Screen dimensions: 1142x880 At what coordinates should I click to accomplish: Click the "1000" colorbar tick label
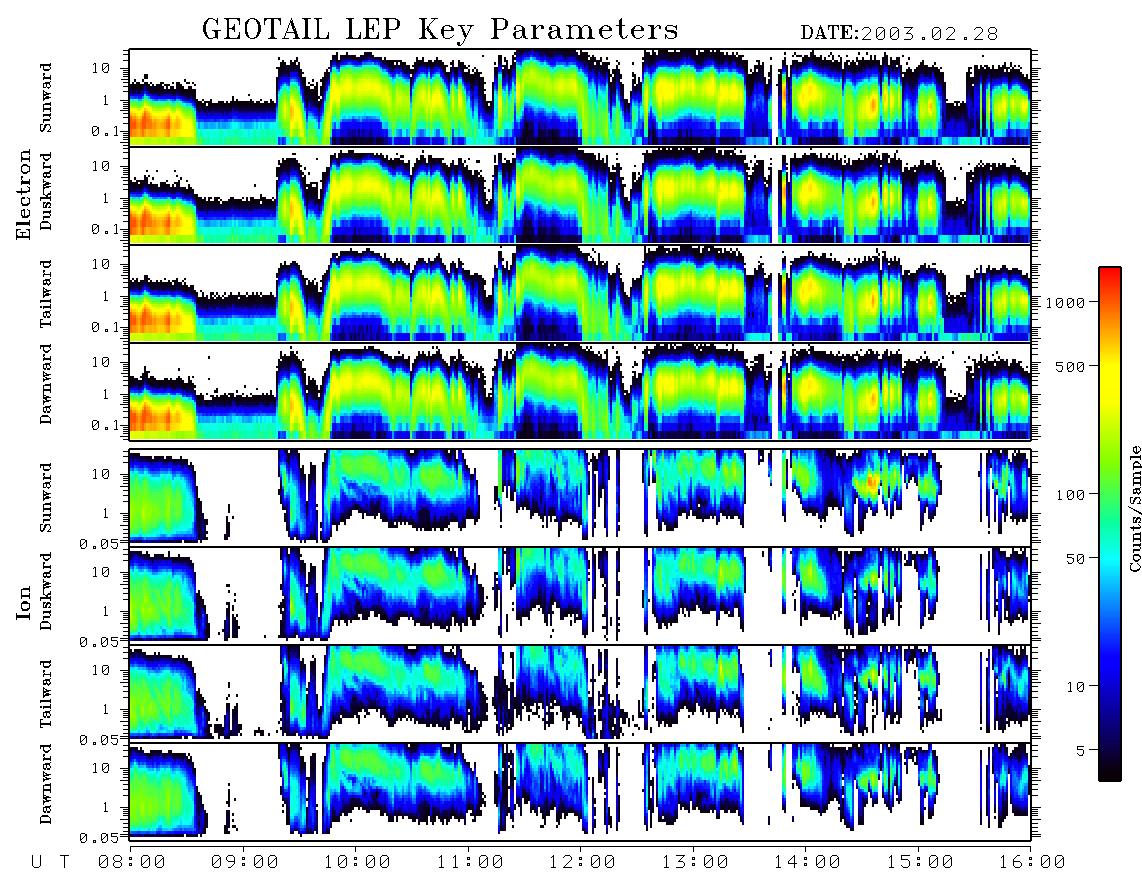1065,302
